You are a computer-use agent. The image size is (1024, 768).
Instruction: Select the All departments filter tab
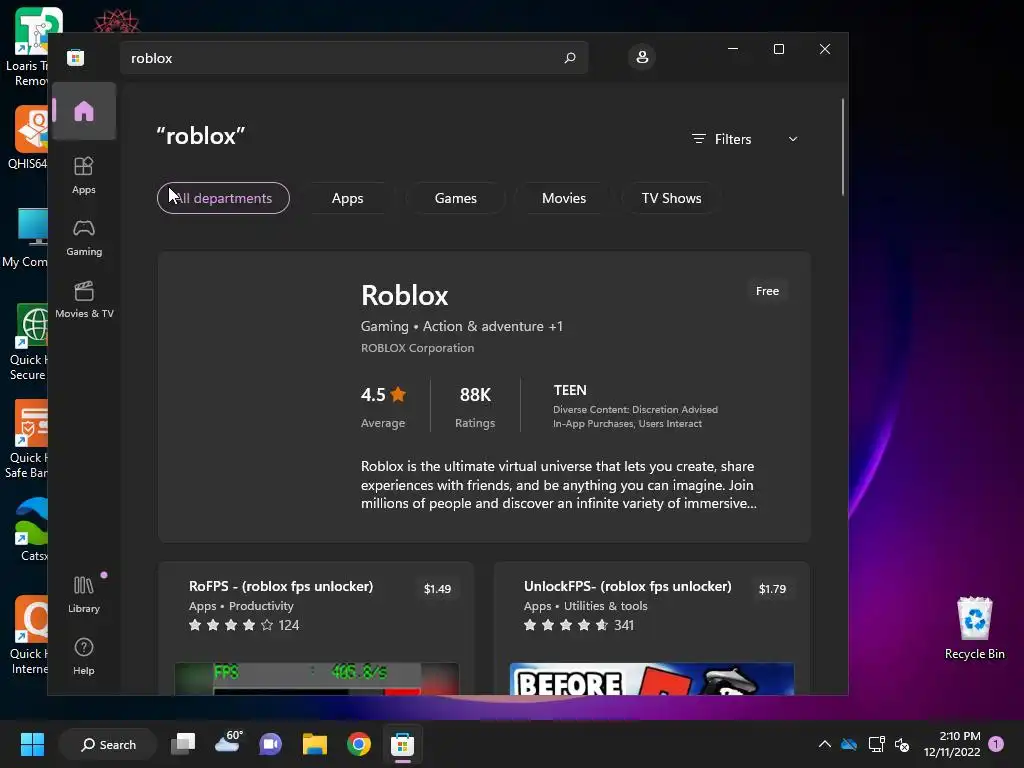pyautogui.click(x=223, y=198)
